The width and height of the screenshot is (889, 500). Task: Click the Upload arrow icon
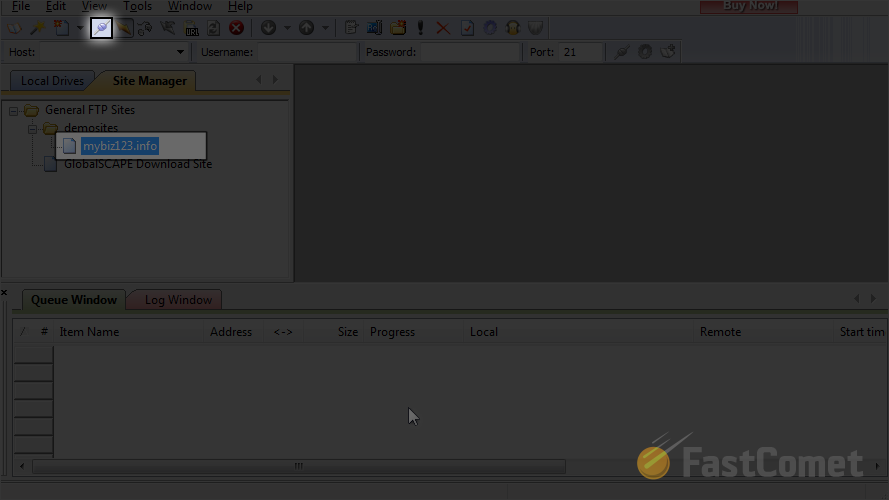[306, 28]
